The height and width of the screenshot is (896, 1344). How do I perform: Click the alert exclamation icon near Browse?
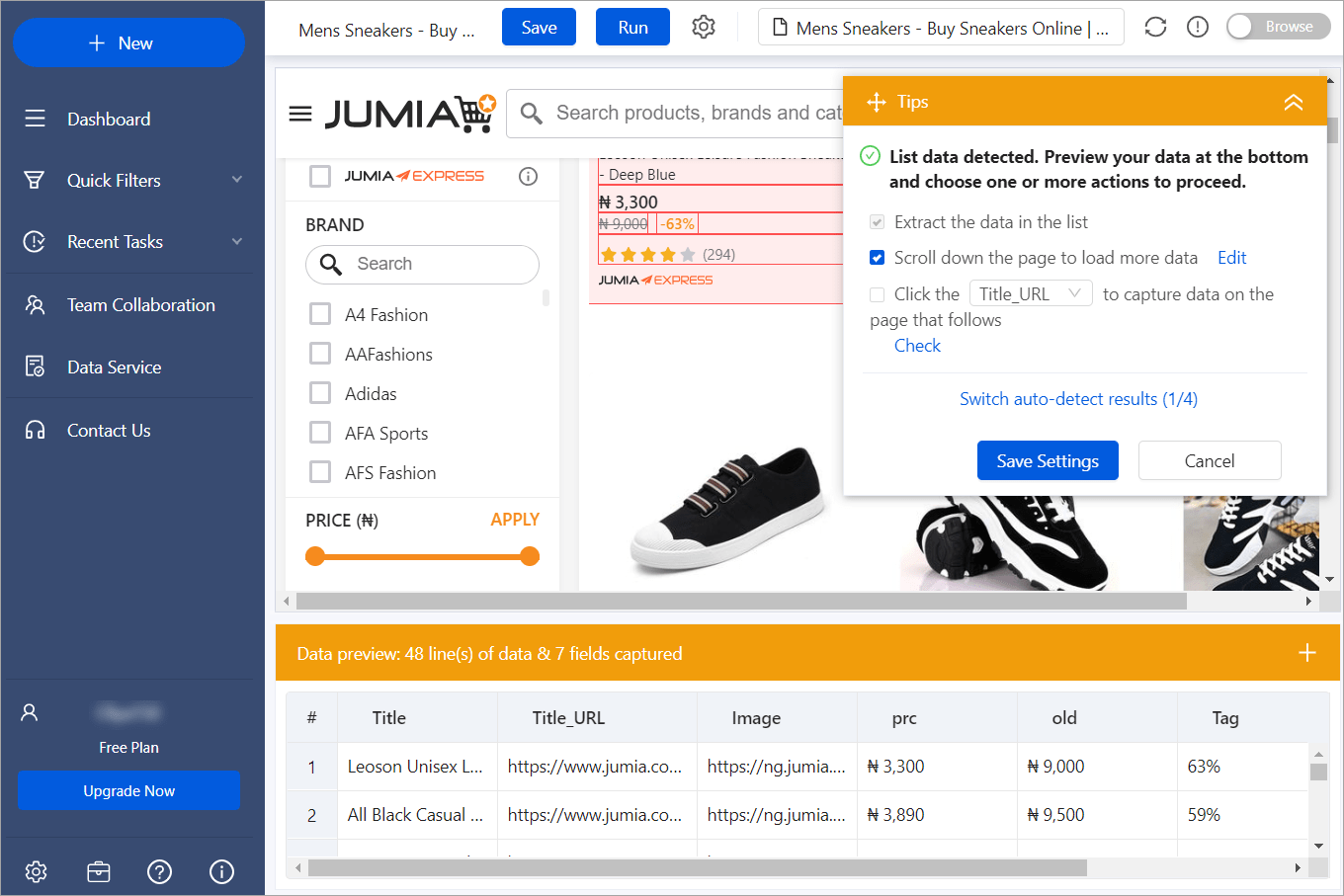click(x=1198, y=27)
